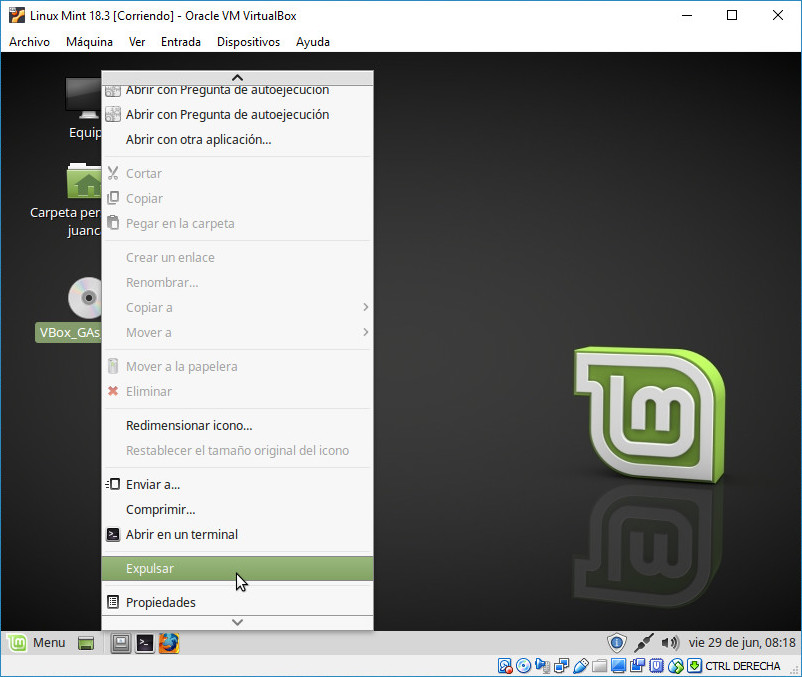This screenshot has width=802, height=677.
Task: Click the VirtualBox display status icon
Action: tap(618, 666)
